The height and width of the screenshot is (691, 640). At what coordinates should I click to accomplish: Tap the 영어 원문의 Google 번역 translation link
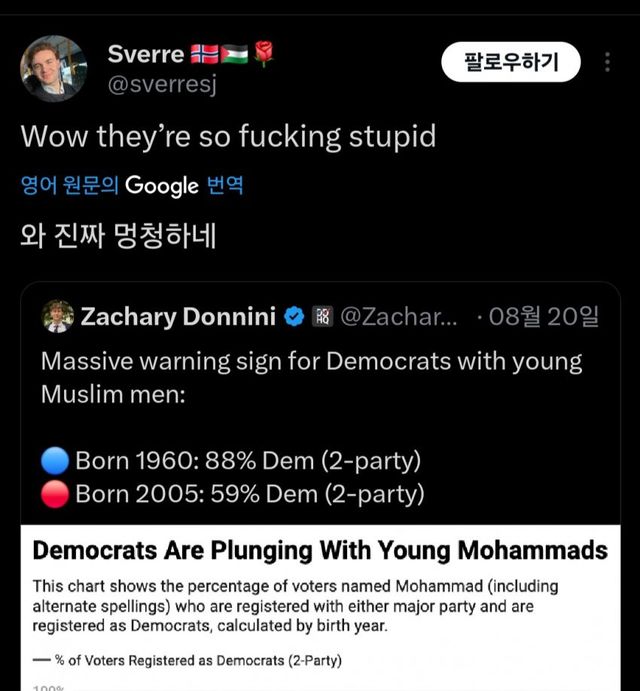click(132, 185)
